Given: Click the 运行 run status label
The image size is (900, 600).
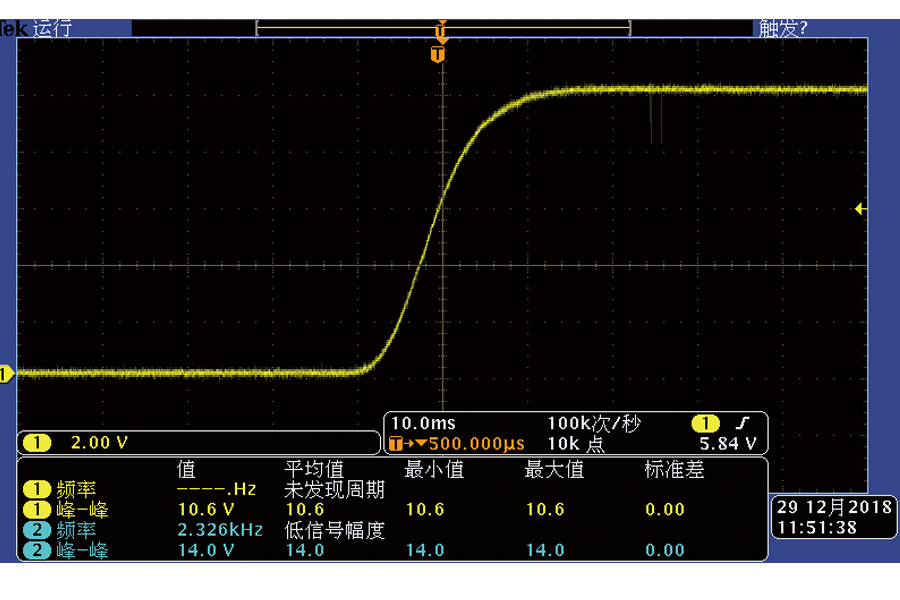Looking at the screenshot, I should coord(52,28).
